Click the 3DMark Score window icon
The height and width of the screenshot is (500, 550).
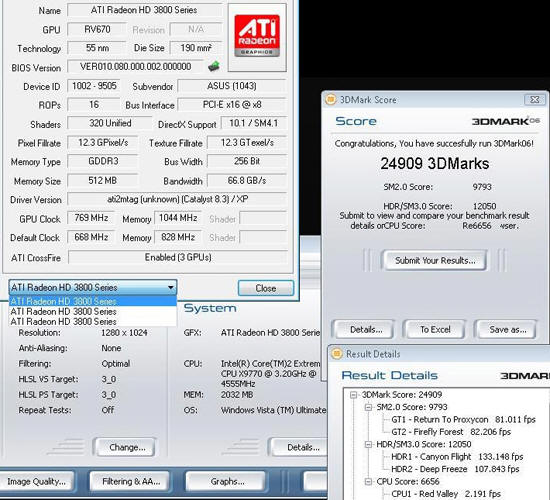pos(330,100)
